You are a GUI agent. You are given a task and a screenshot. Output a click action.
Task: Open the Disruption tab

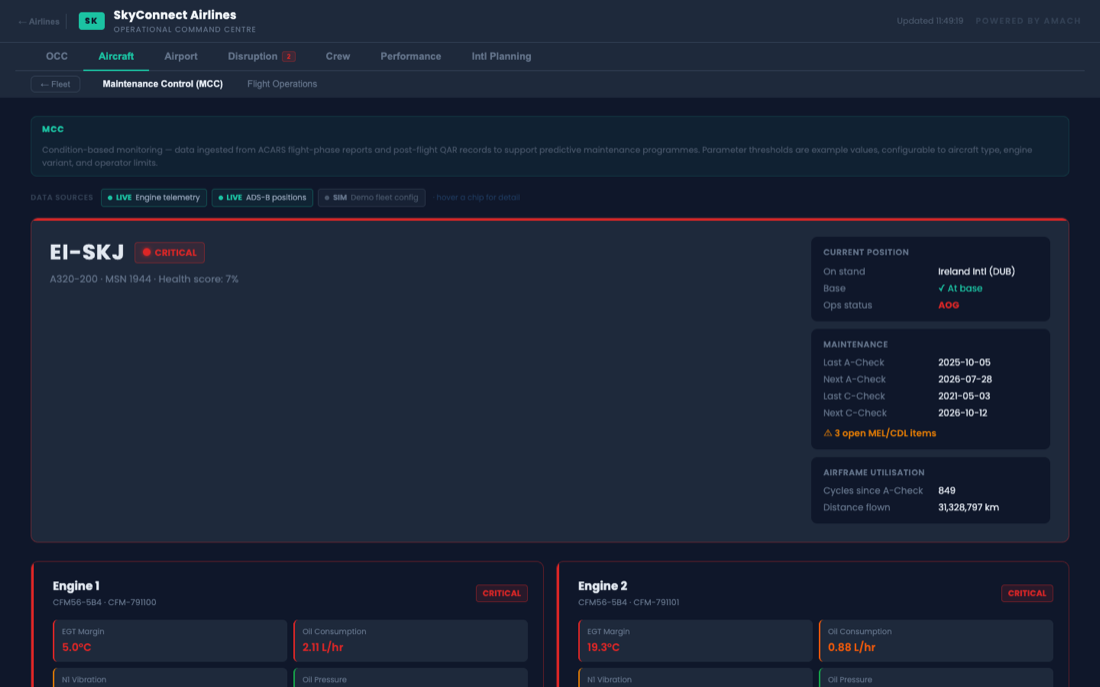[261, 56]
